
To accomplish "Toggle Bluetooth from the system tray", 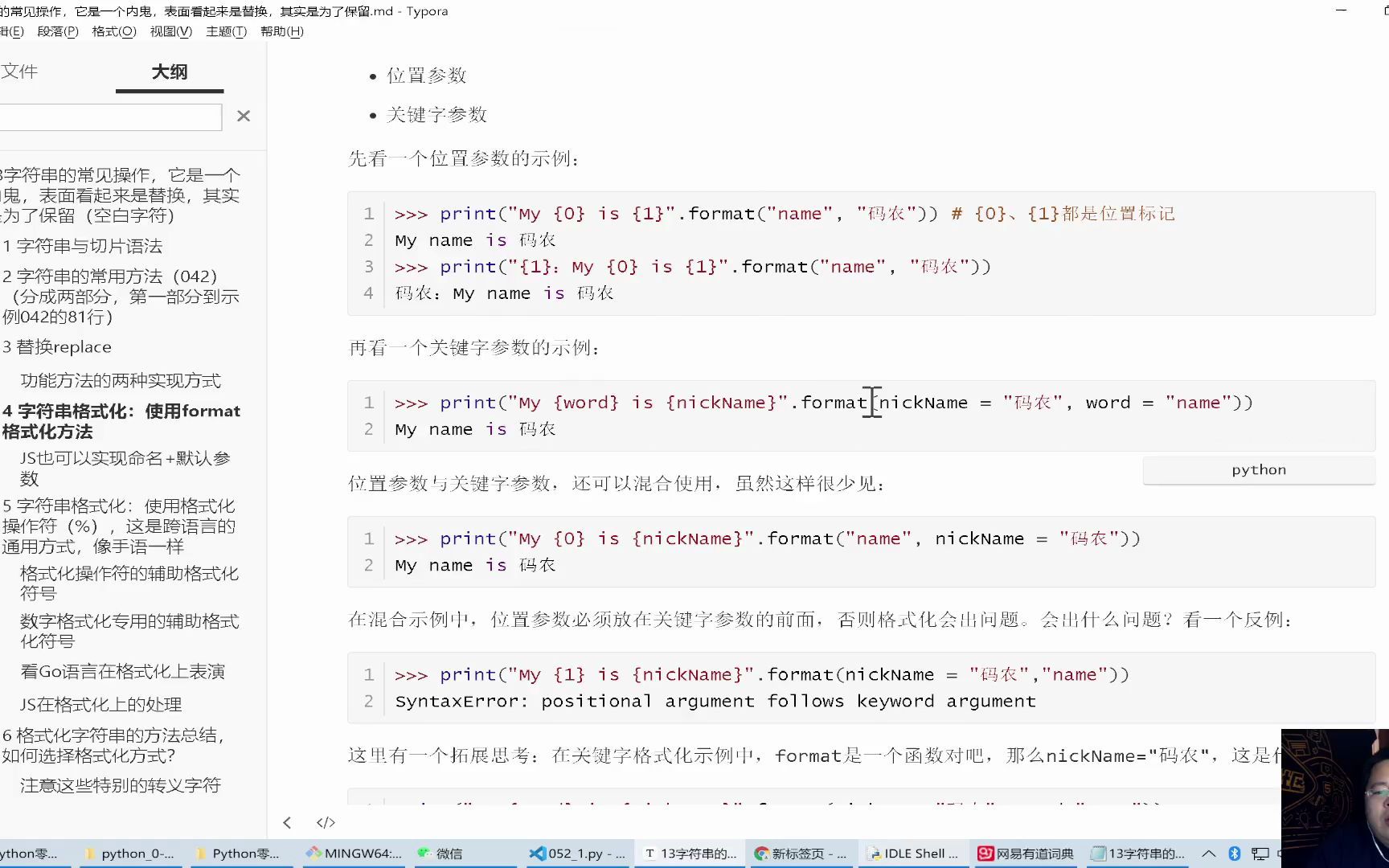I will pos(1235,854).
